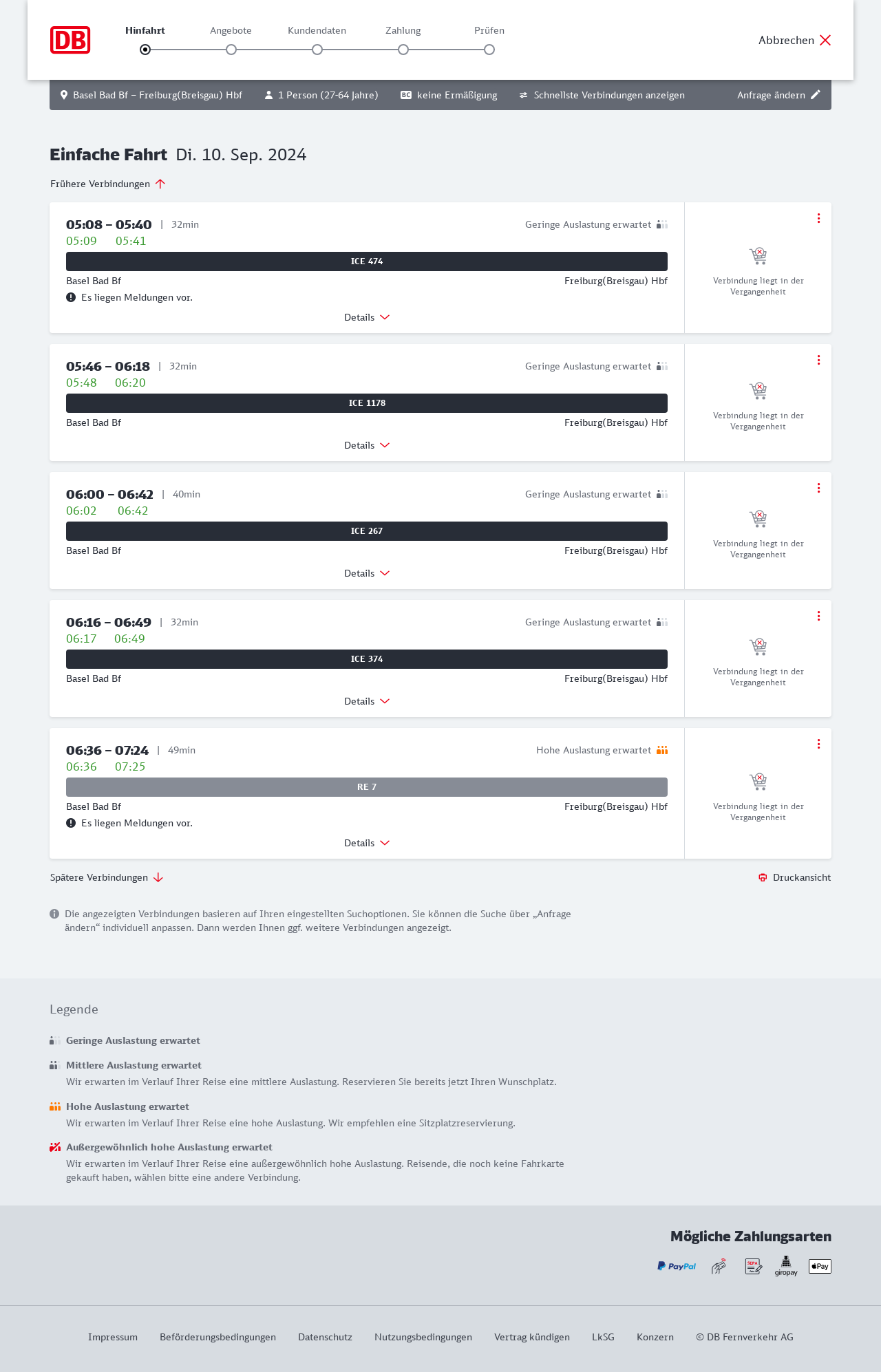
Task: Load Frühere Verbindungen
Action: [107, 184]
